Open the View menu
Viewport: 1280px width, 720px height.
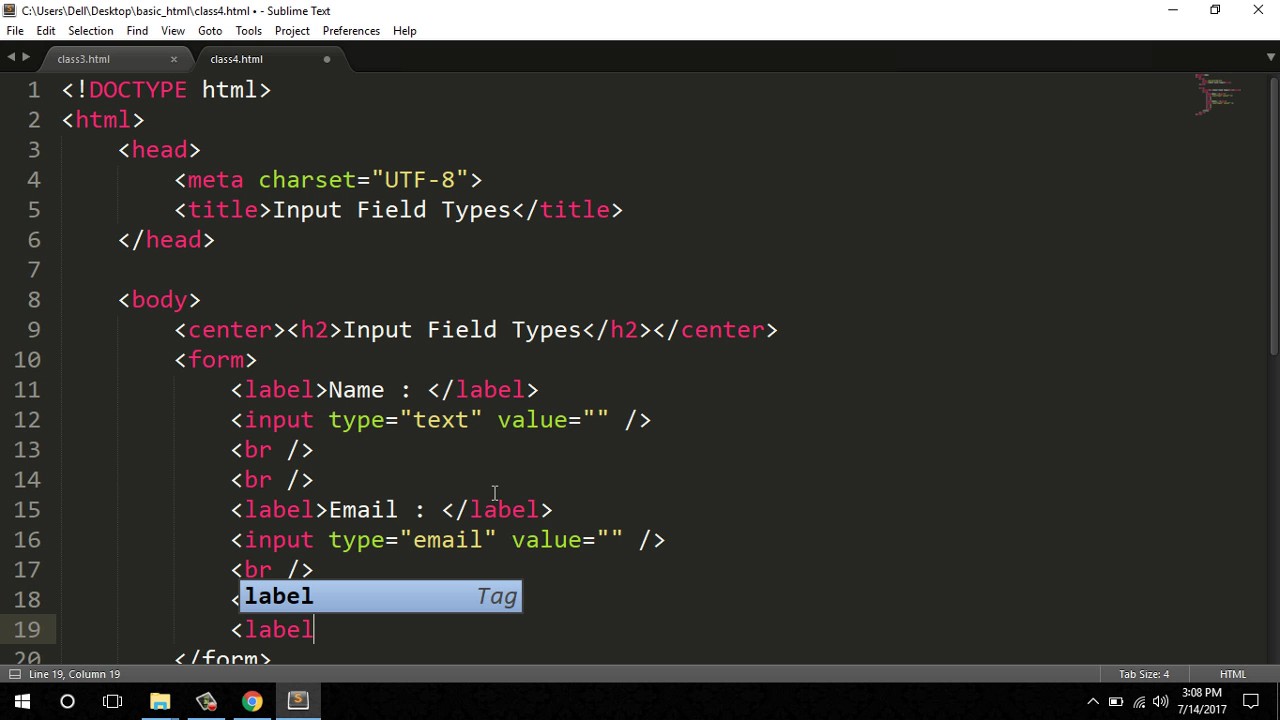pyautogui.click(x=173, y=31)
